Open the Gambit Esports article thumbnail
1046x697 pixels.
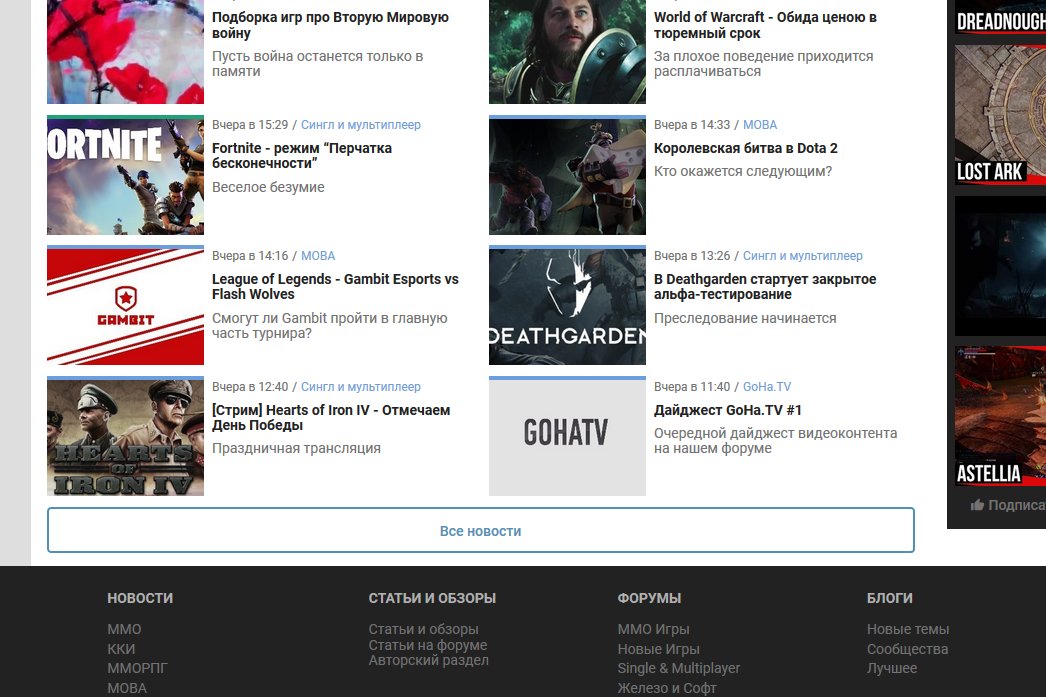coord(125,305)
